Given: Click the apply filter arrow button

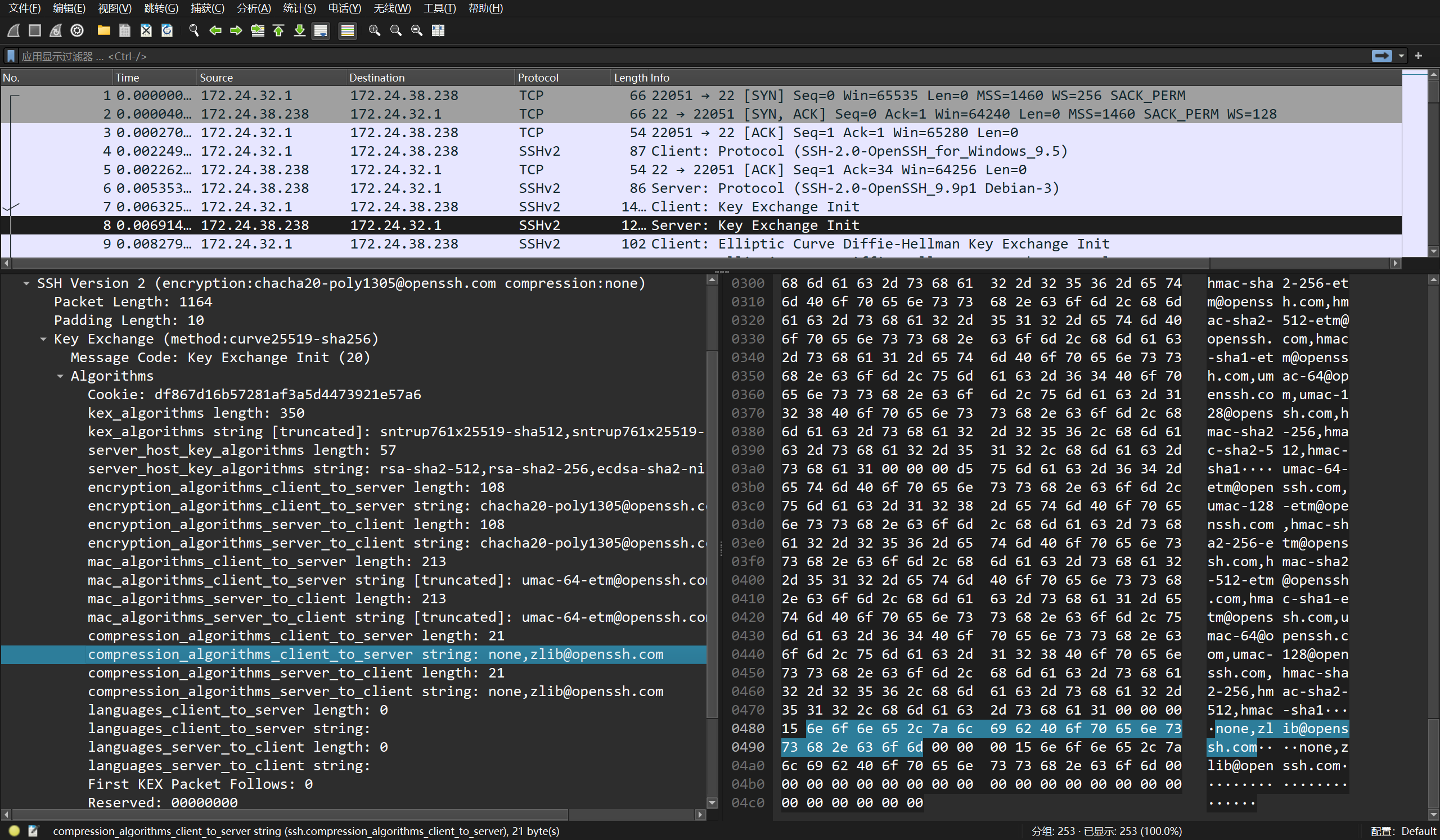Looking at the screenshot, I should [1381, 56].
